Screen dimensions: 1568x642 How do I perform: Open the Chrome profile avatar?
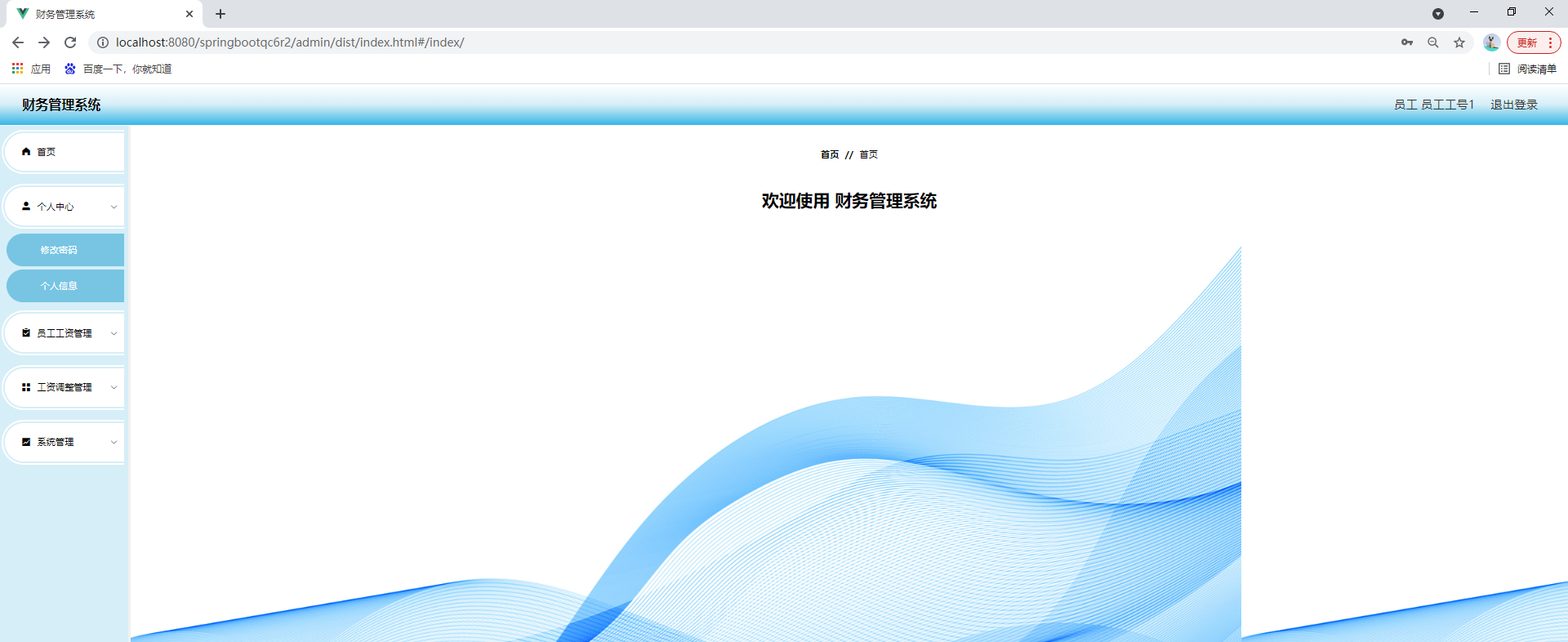pos(1491,42)
